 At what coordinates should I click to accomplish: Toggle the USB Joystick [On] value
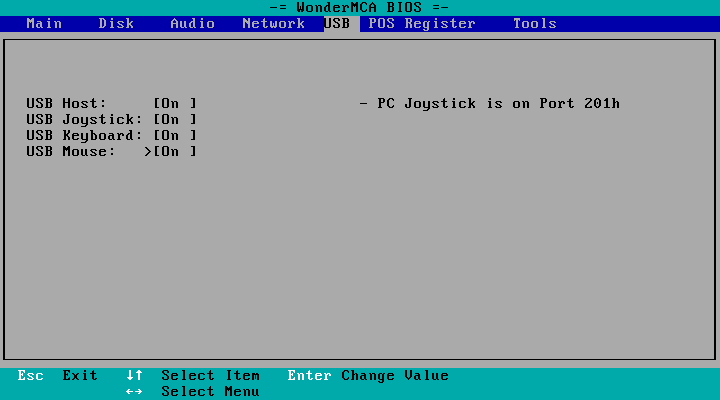tap(175, 119)
